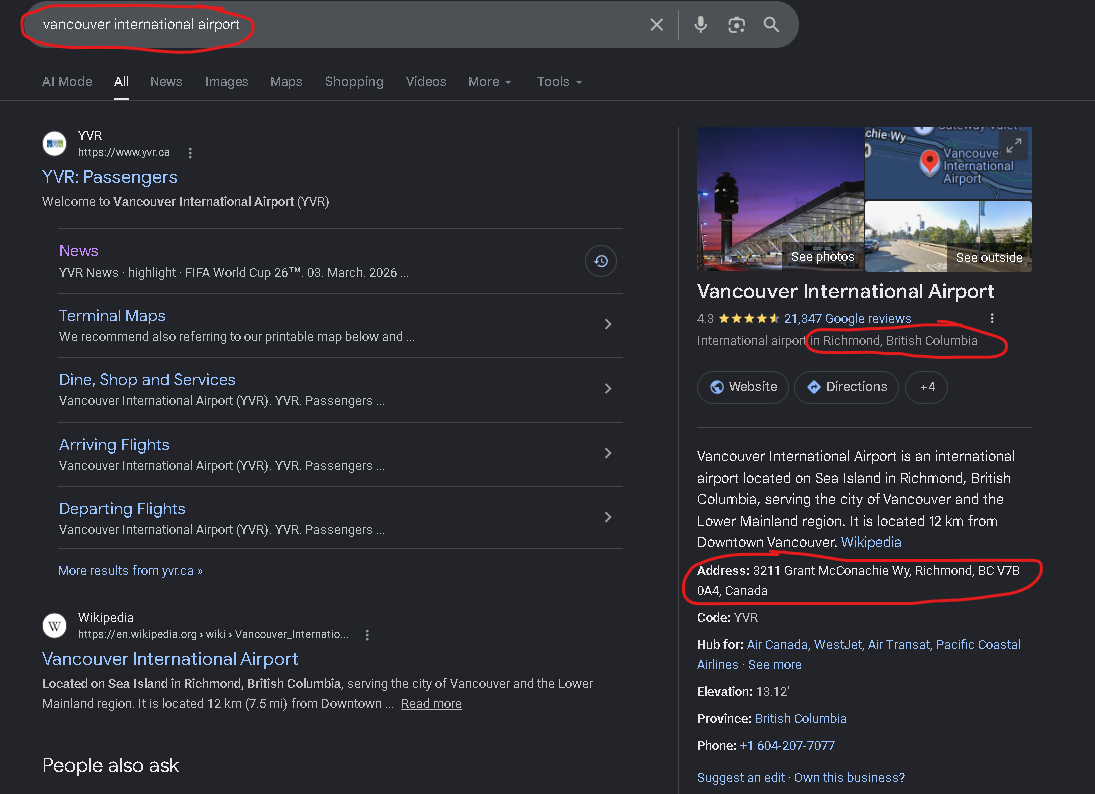1095x794 pixels.
Task: Open the map thumbnail of the airport
Action: [x=948, y=163]
